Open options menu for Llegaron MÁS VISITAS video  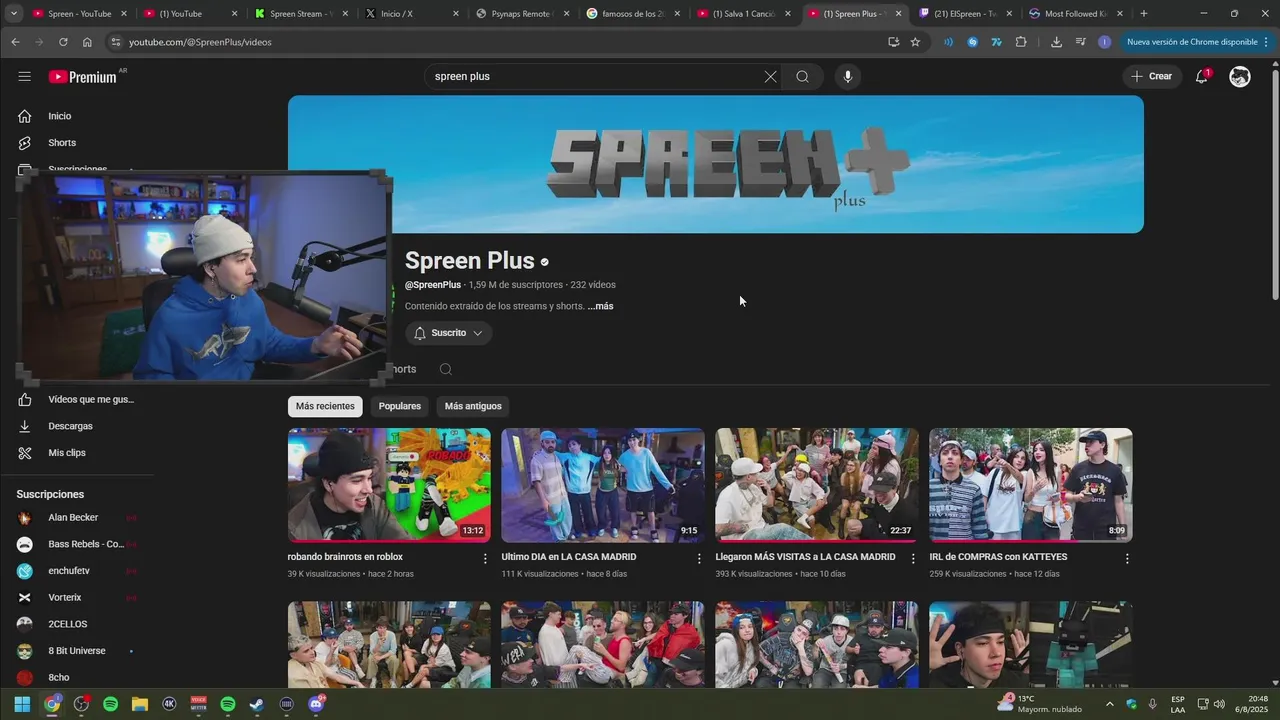pyautogui.click(x=913, y=559)
